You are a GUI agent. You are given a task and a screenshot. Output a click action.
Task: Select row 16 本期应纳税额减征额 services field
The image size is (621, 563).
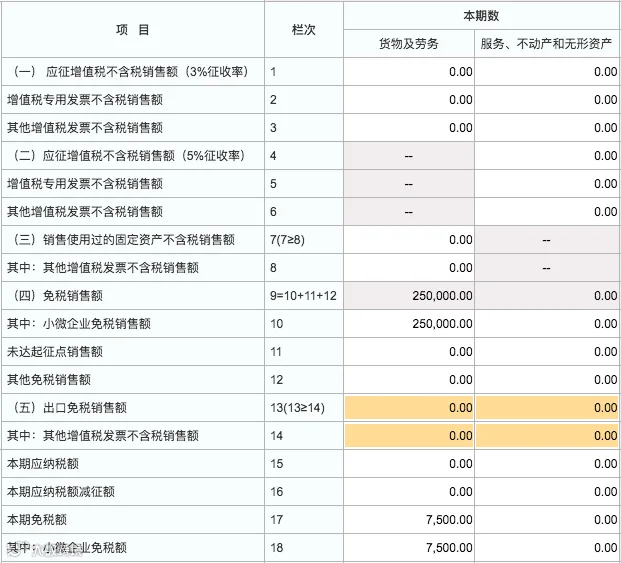(547, 492)
